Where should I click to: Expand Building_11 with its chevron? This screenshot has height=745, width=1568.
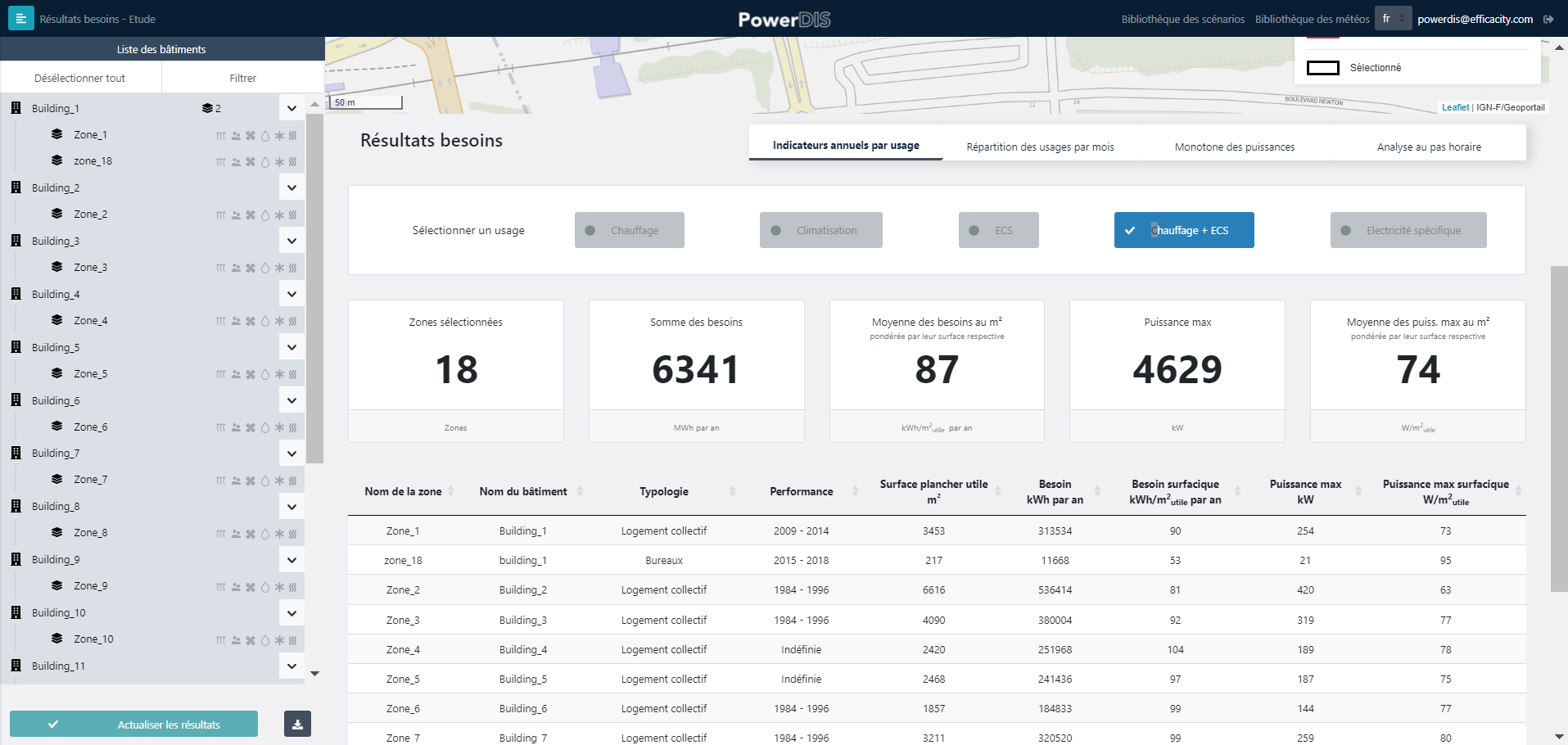(x=291, y=666)
